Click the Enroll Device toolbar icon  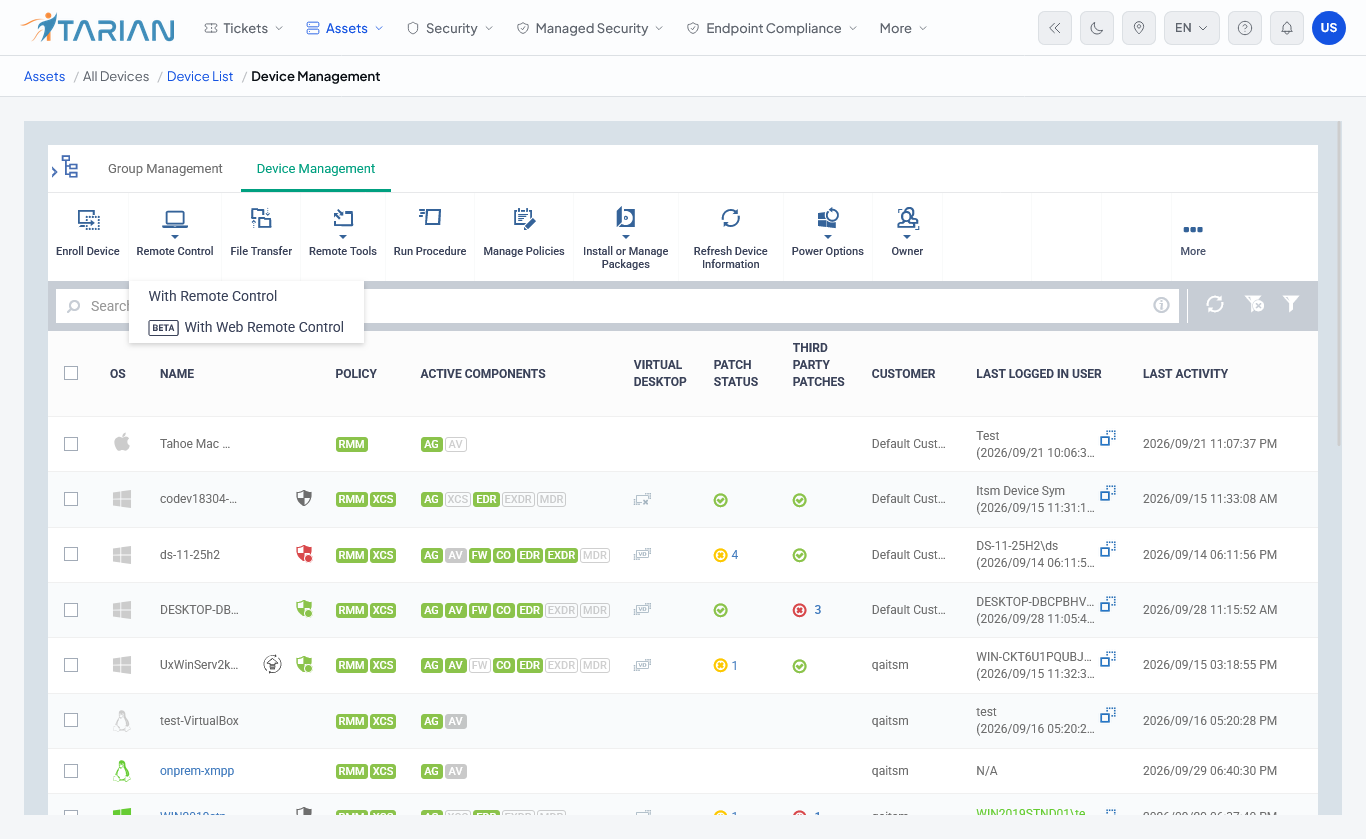pos(88,219)
